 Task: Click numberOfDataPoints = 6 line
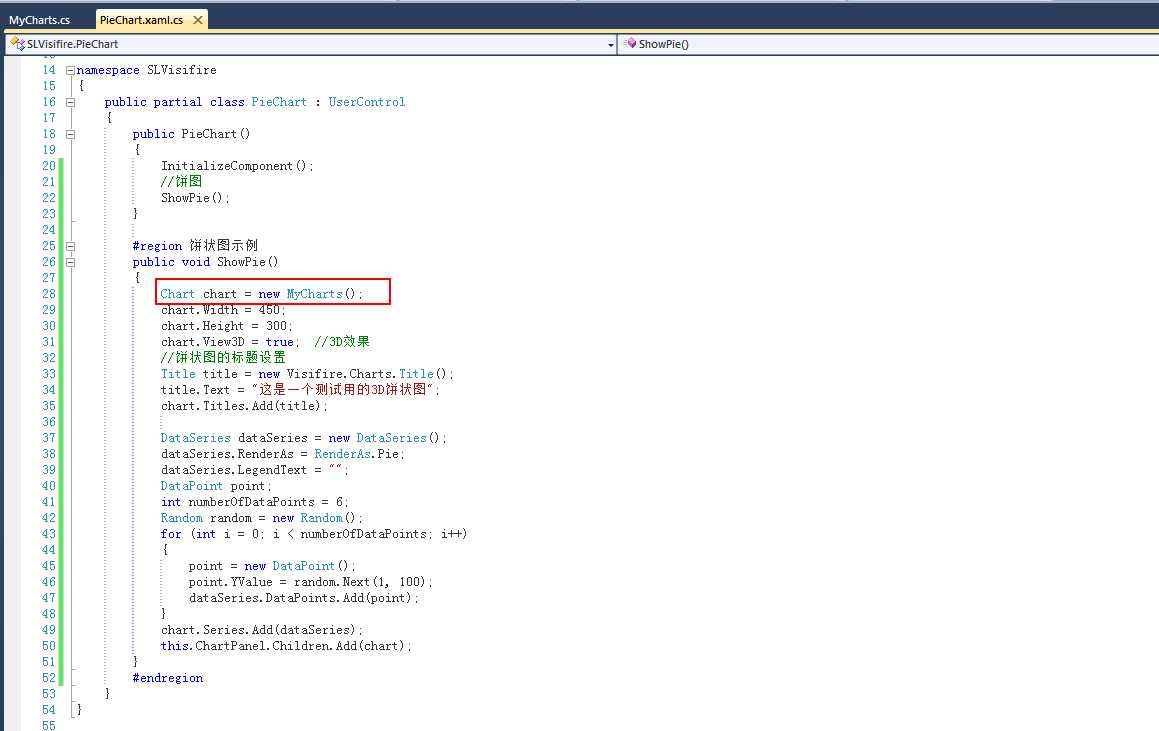[254, 502]
